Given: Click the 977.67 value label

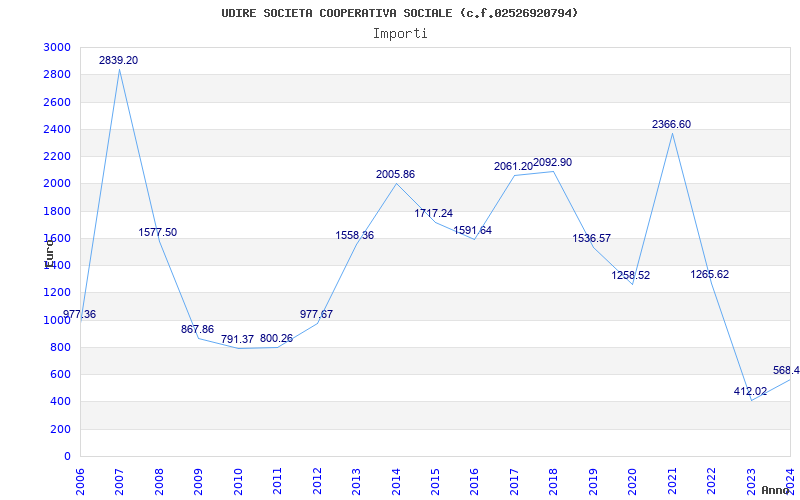Looking at the screenshot, I should 316,314.
